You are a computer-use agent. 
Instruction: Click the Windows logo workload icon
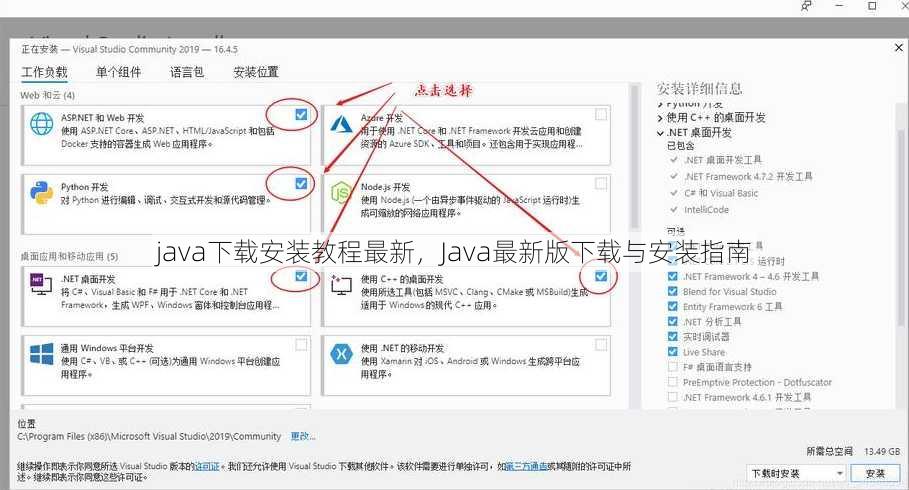[x=42, y=353]
